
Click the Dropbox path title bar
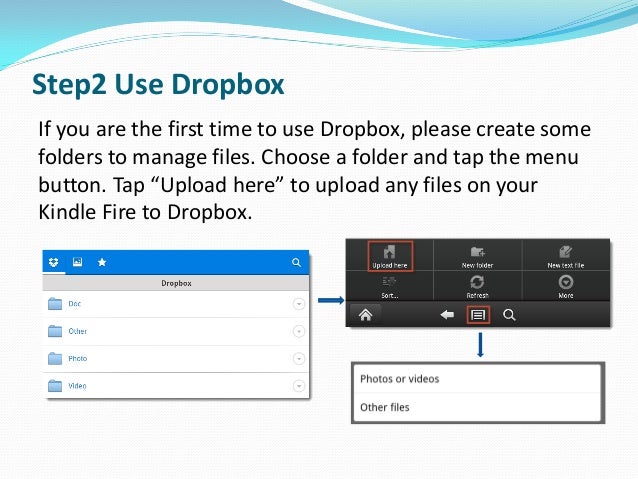[x=176, y=283]
